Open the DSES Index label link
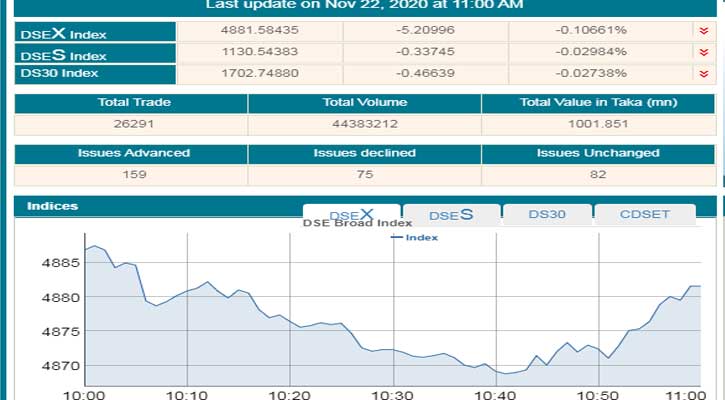The width and height of the screenshot is (725, 400). point(64,55)
